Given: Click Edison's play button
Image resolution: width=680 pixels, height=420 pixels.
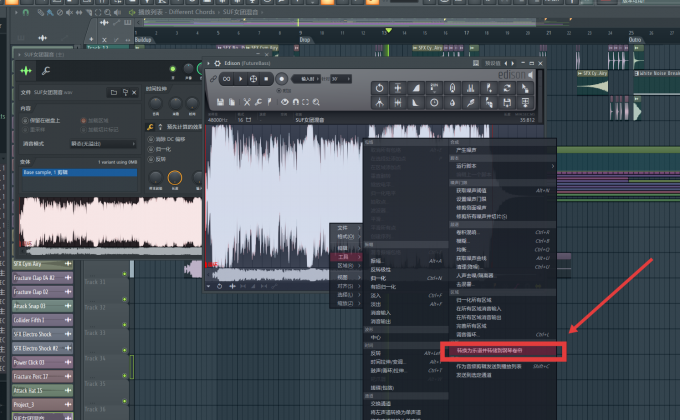Looking at the screenshot, I should pyautogui.click(x=240, y=79).
